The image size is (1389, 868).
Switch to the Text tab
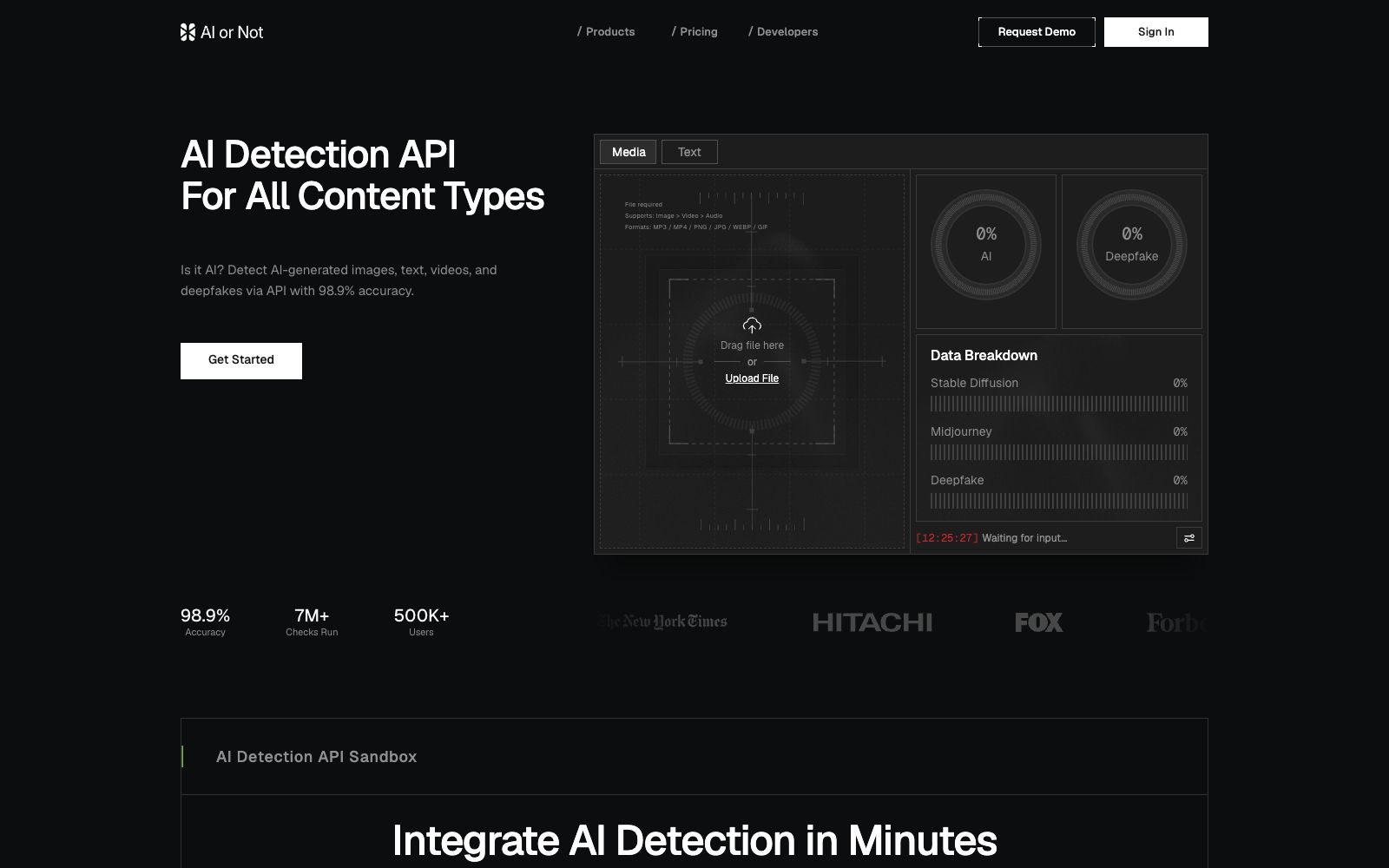pos(689,152)
